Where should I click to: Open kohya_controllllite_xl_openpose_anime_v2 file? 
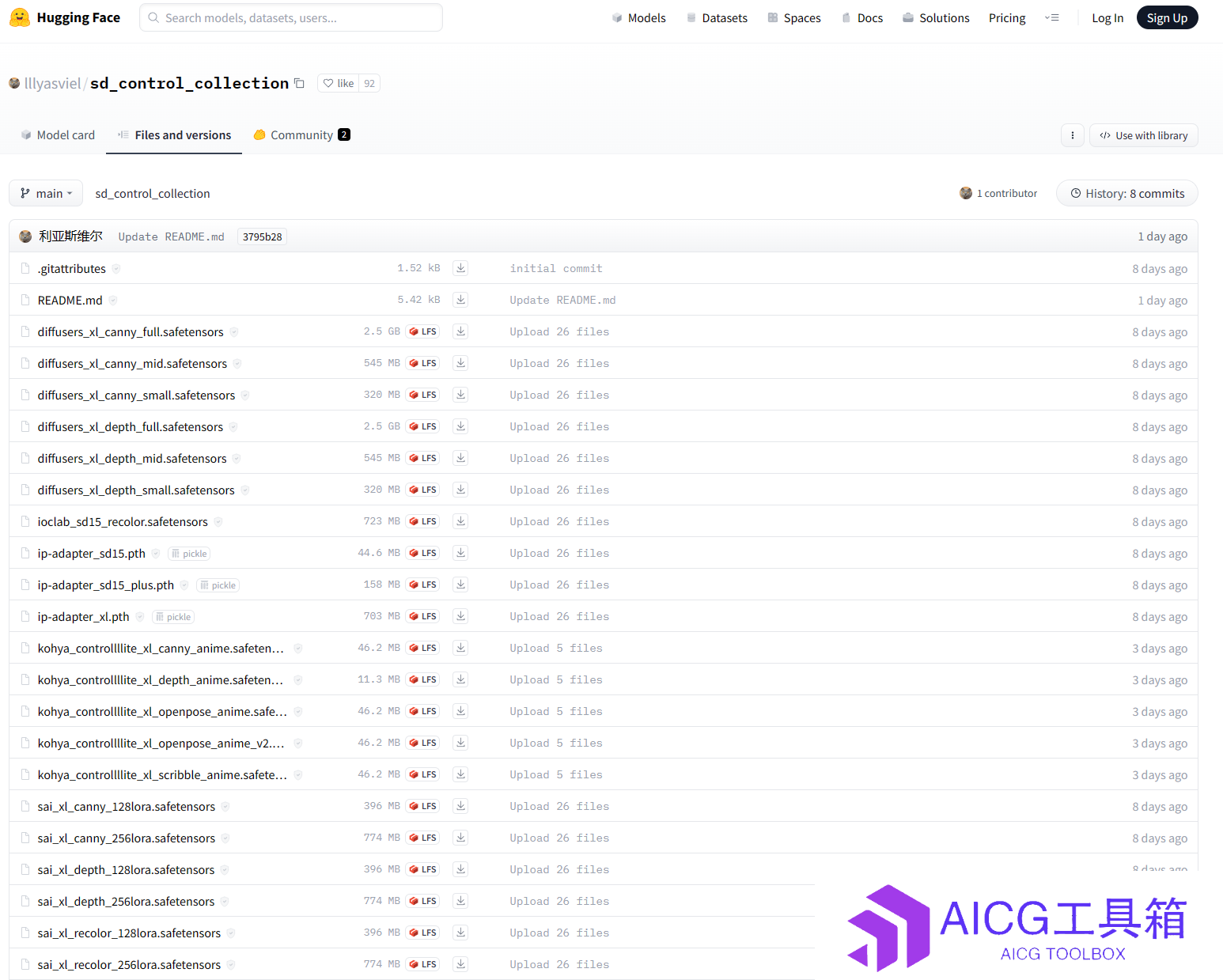[x=161, y=743]
